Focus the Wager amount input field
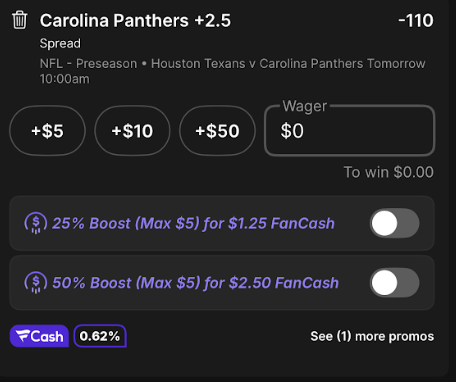 (350, 131)
